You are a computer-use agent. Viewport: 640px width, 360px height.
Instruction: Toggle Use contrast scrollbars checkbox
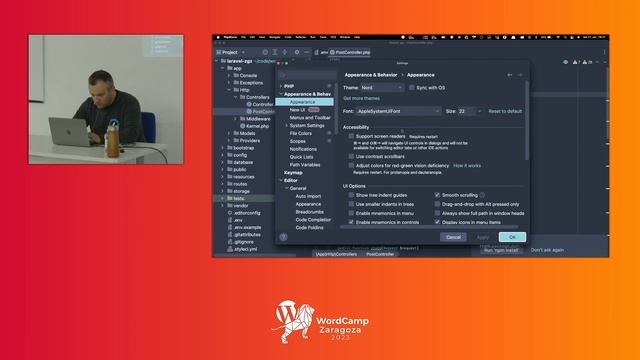pos(351,156)
